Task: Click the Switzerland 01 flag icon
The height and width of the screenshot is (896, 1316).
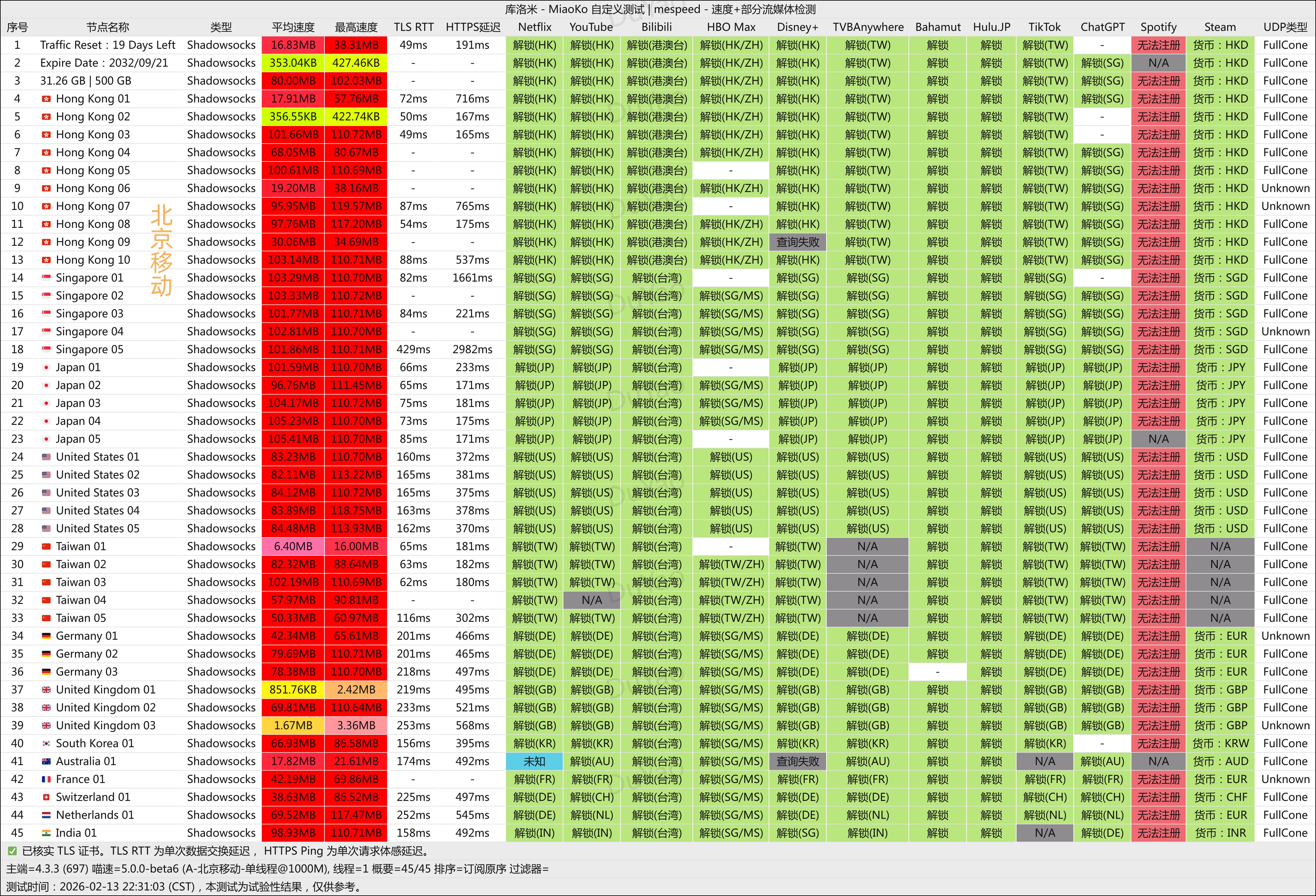Action: pyautogui.click(x=46, y=798)
